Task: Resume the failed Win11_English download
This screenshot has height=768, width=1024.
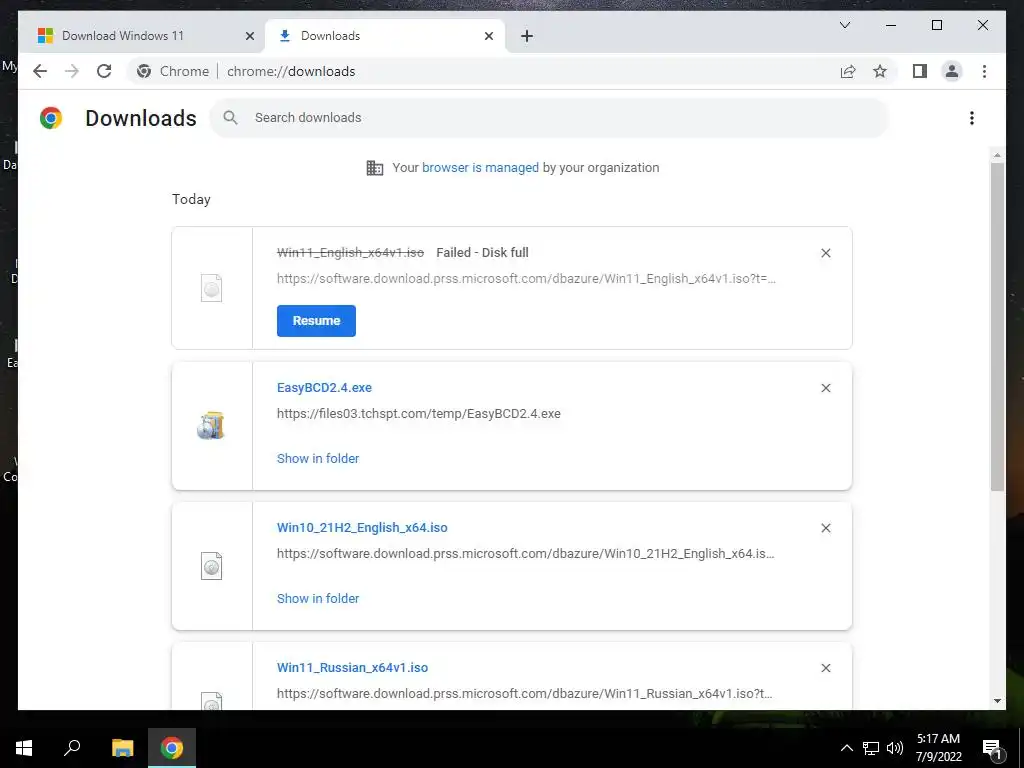Action: [x=316, y=321]
